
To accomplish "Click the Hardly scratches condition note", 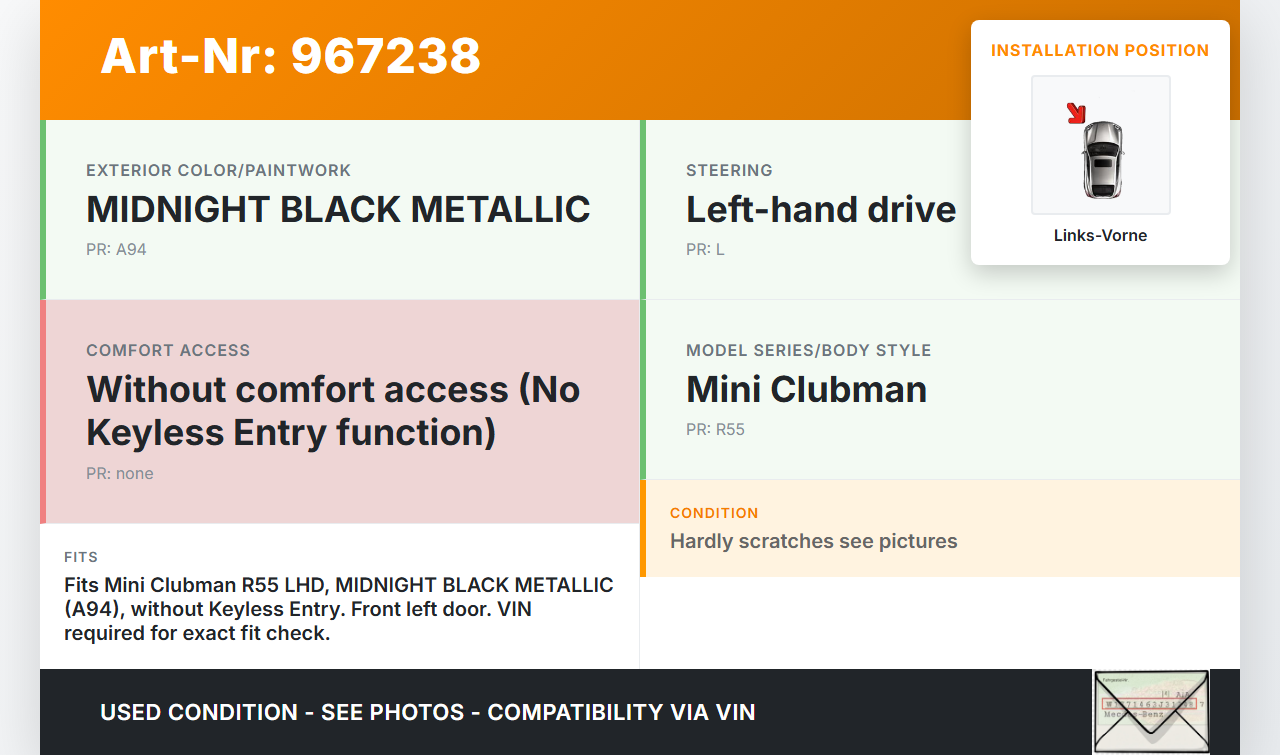I will [813, 541].
